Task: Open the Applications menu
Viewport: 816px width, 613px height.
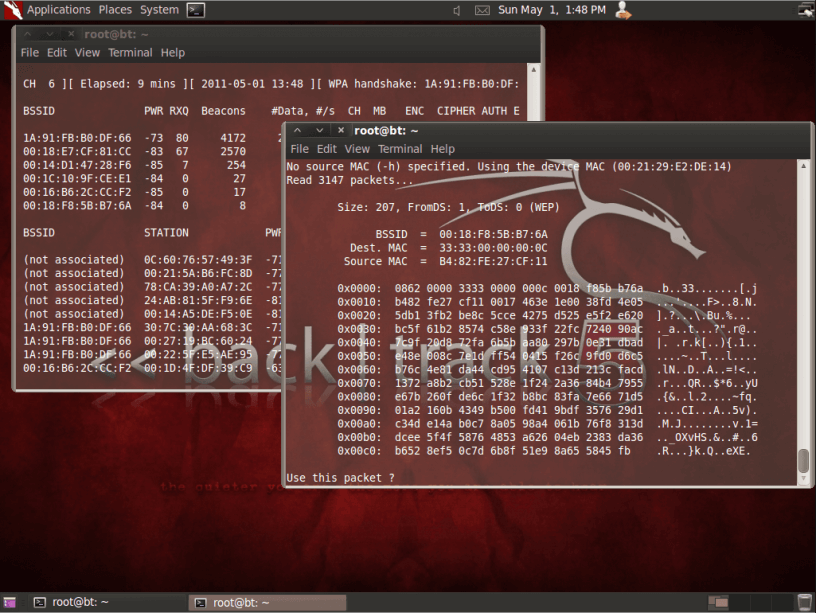Action: [58, 9]
